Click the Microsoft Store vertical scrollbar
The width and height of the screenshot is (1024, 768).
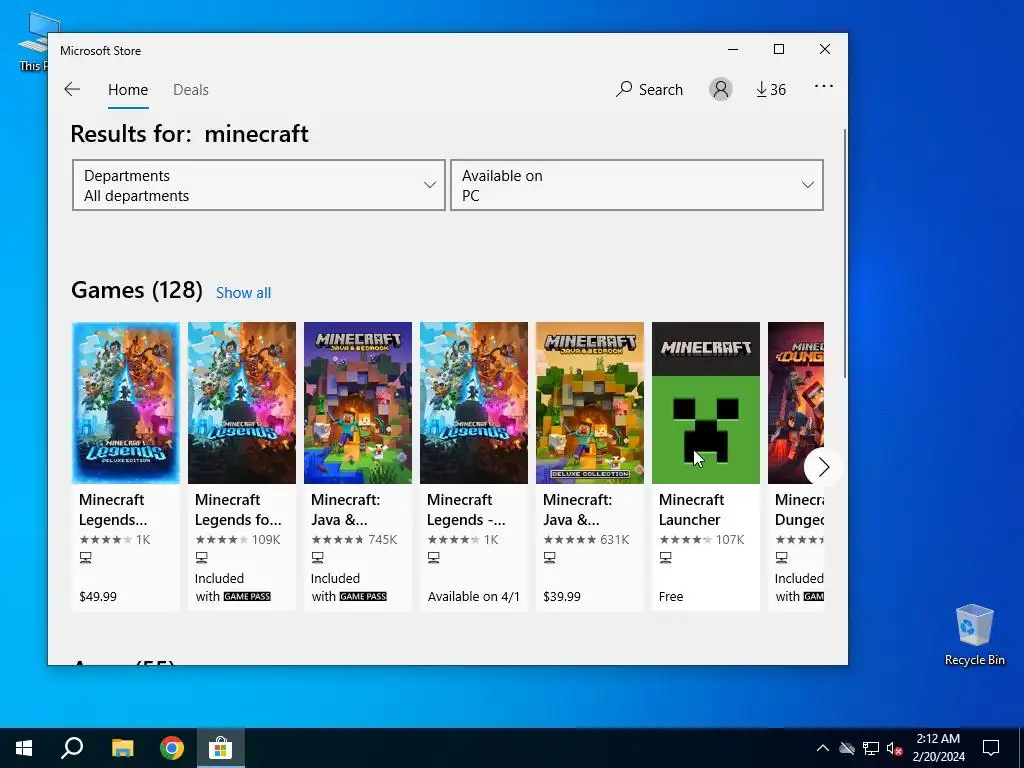tap(845, 253)
